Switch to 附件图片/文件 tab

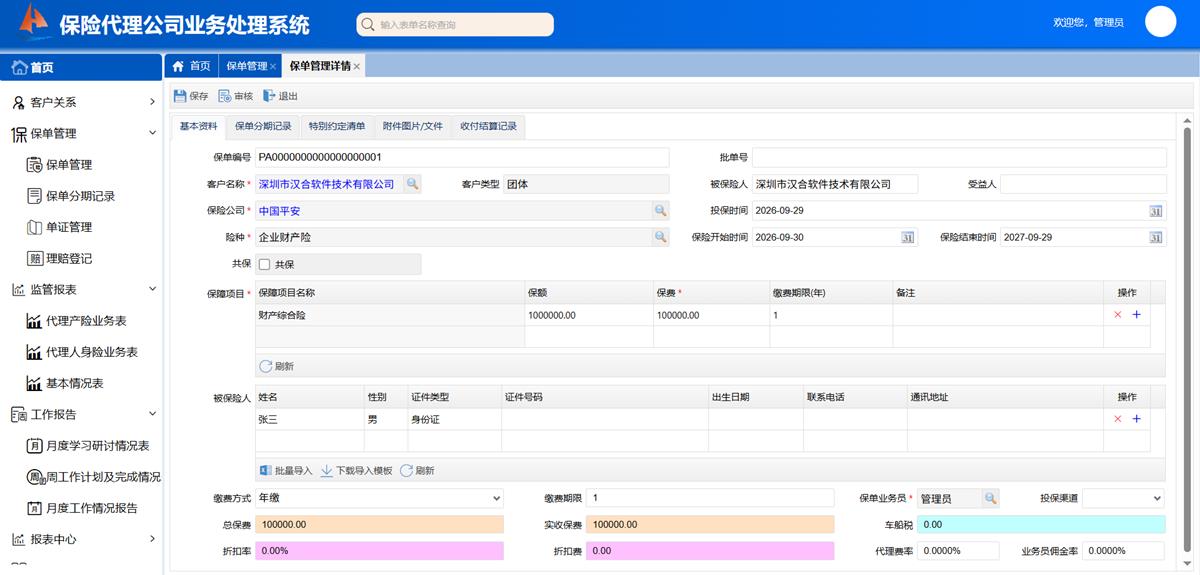click(412, 126)
